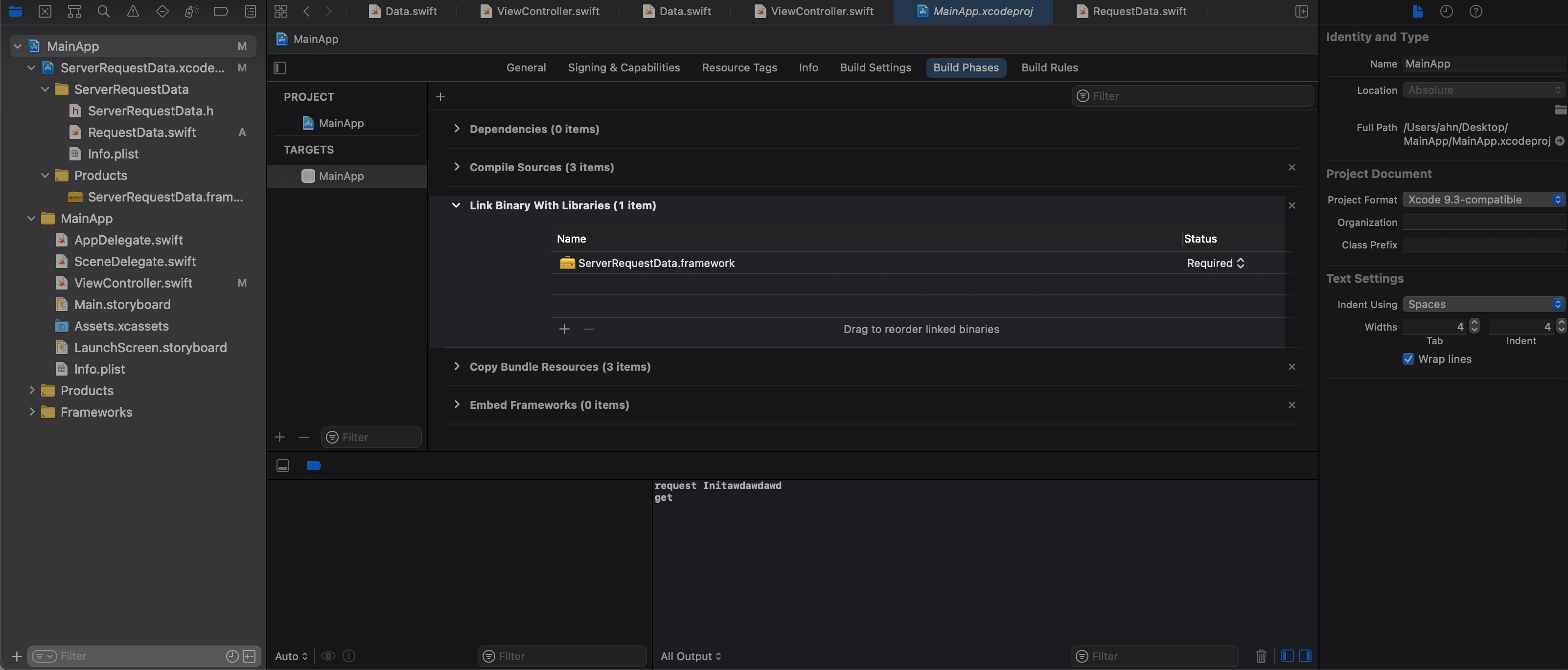1568x670 pixels.
Task: Click the trash icon to clear console
Action: click(1261, 656)
